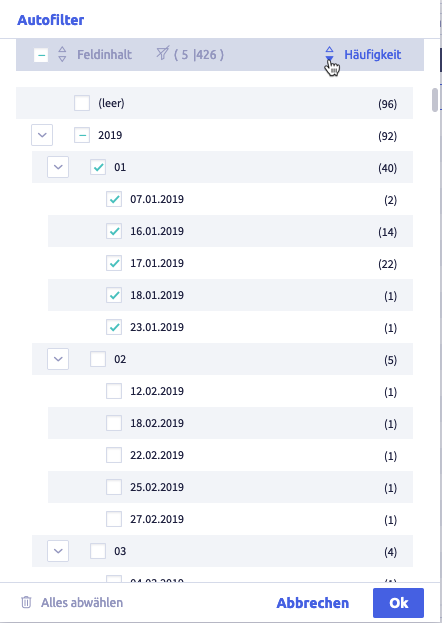Image resolution: width=442 pixels, height=623 pixels.
Task: Toggle the select-all checkbox in header
Action: (41, 55)
